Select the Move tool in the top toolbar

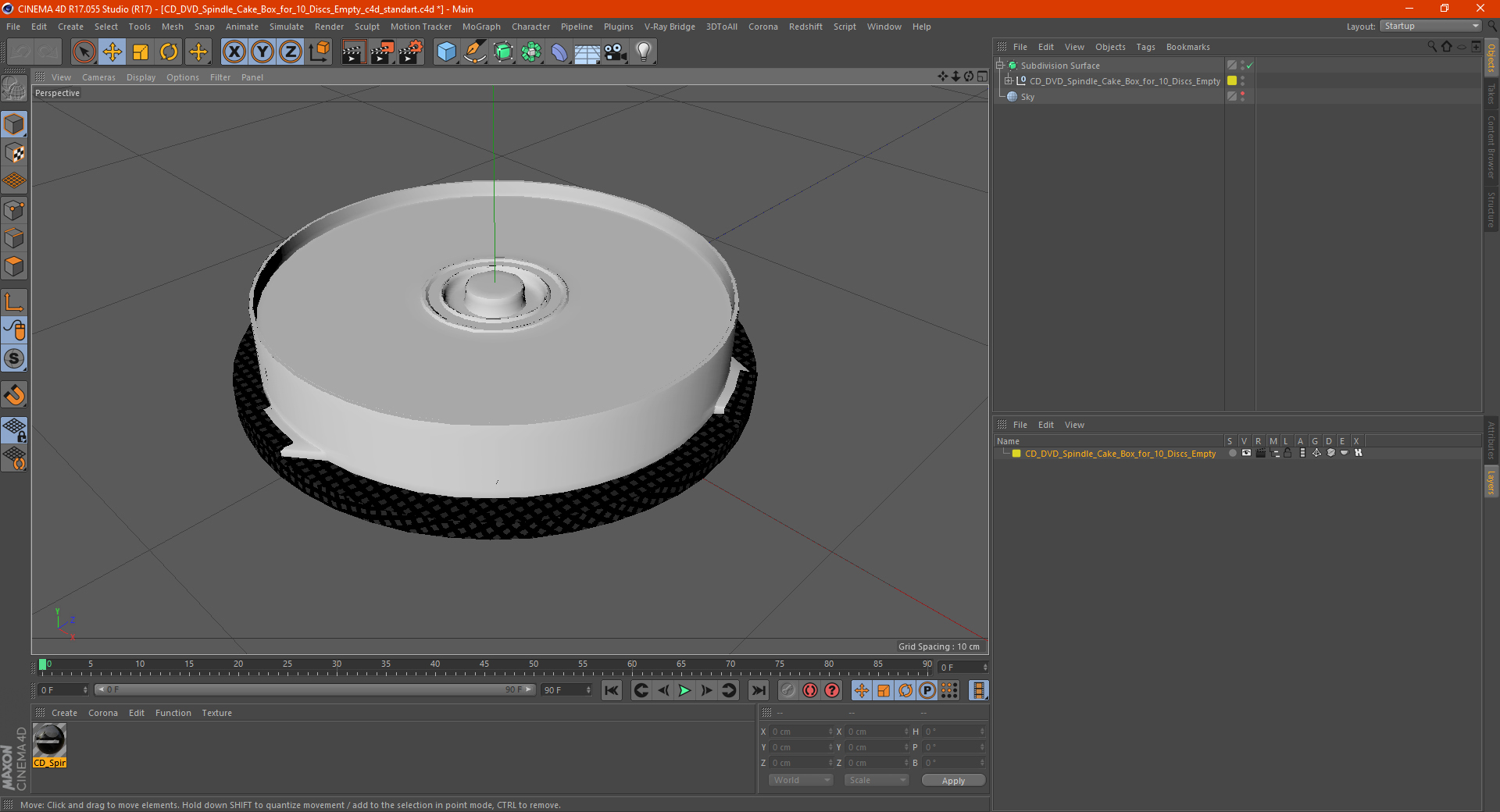coord(112,52)
